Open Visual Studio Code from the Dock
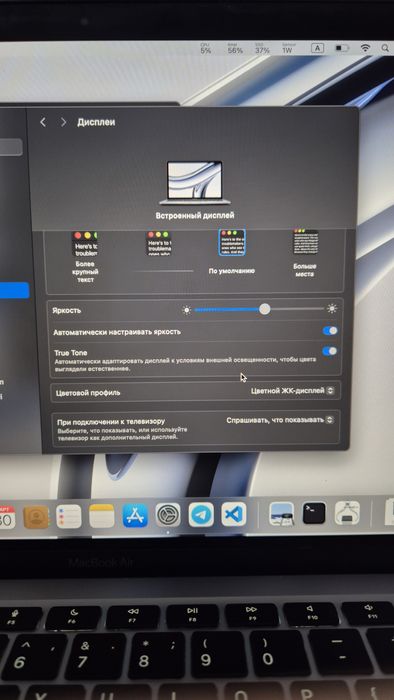394x700 pixels. coord(234,514)
